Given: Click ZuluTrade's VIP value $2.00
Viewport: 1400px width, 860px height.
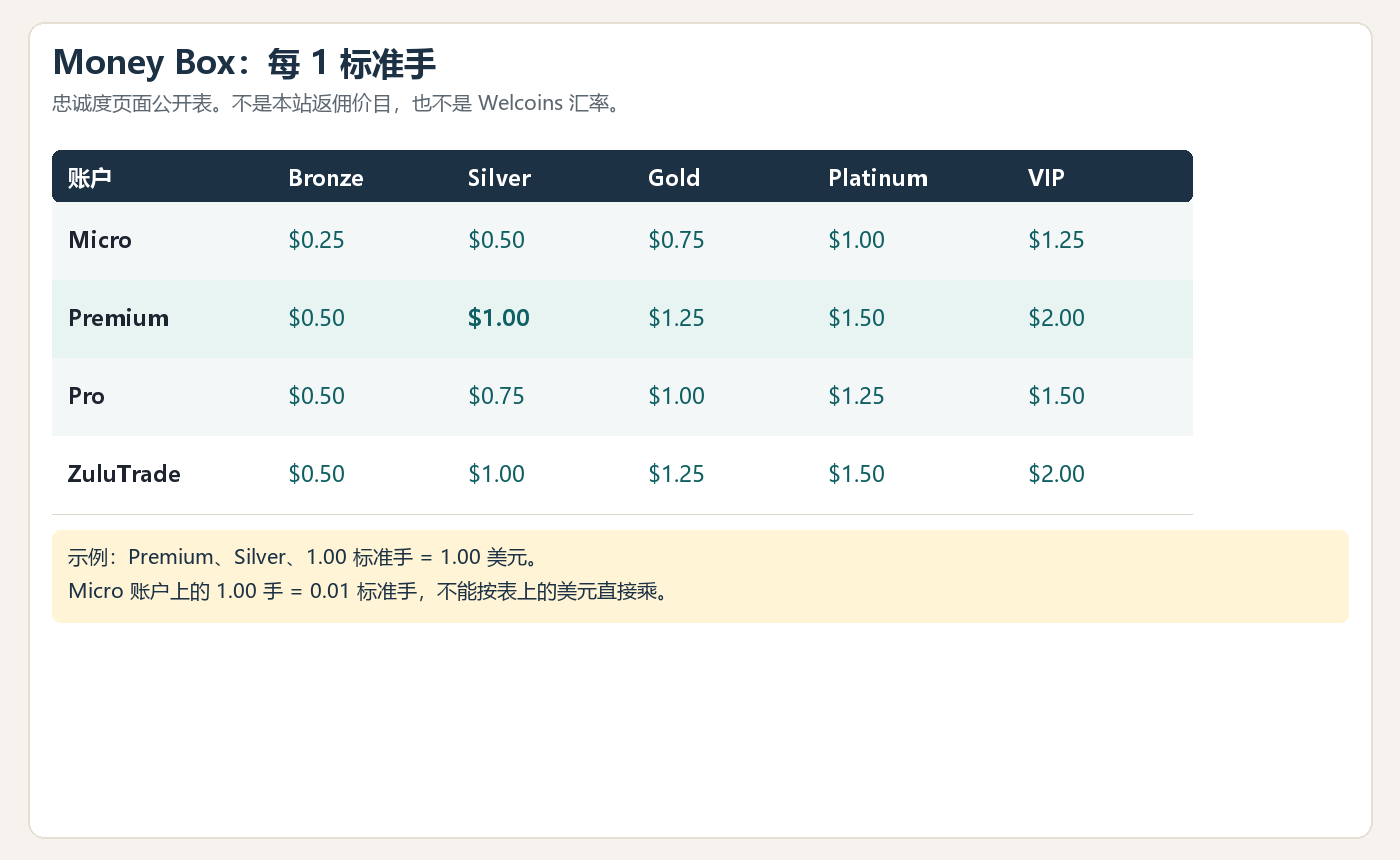Looking at the screenshot, I should point(1056,474).
